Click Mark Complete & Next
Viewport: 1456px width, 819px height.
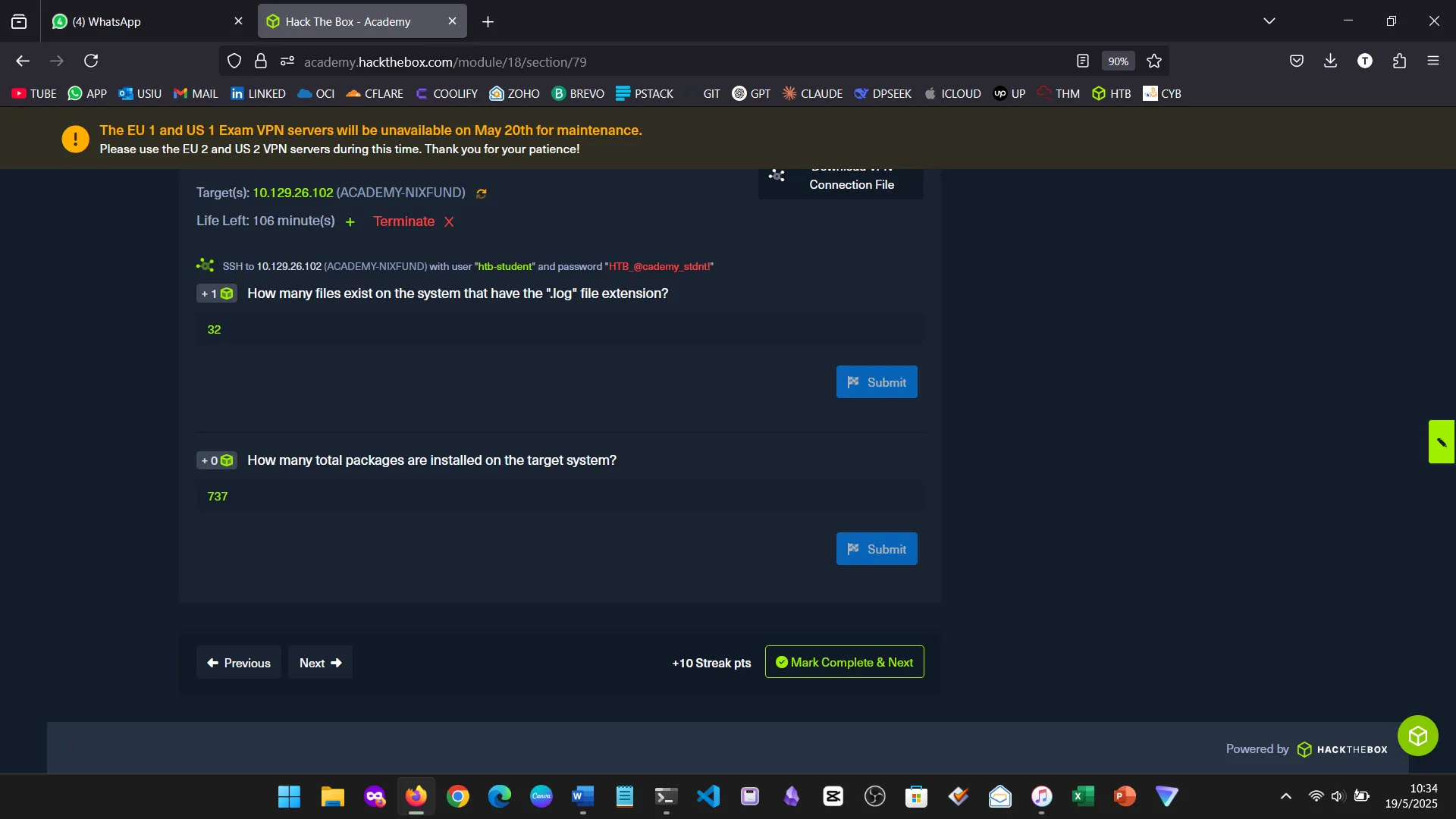(844, 662)
